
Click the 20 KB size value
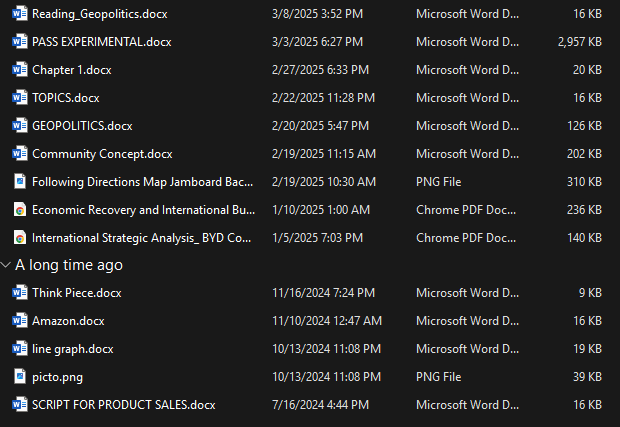(588, 70)
